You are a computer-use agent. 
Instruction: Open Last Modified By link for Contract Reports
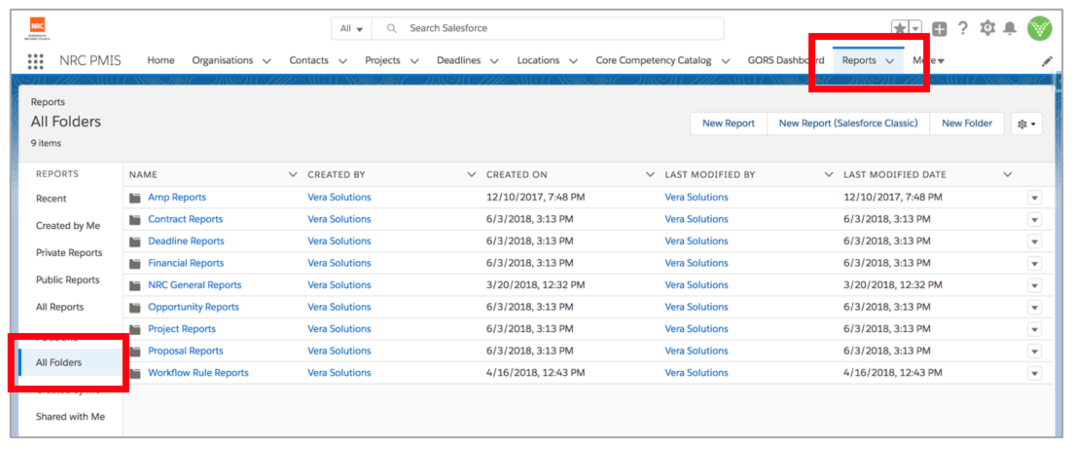pos(696,219)
